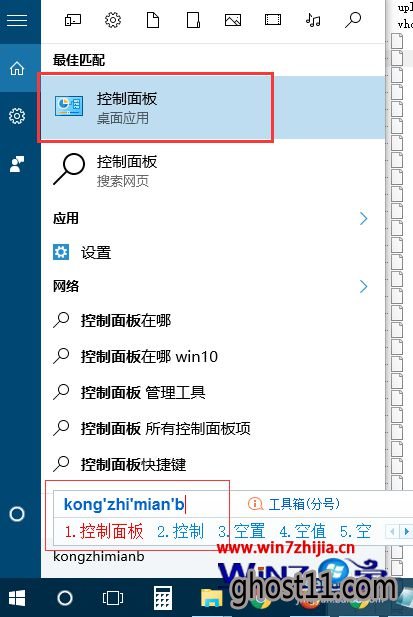Open the feedback person icon in sidebar
Image resolution: width=413 pixels, height=617 pixels.
click(17, 164)
